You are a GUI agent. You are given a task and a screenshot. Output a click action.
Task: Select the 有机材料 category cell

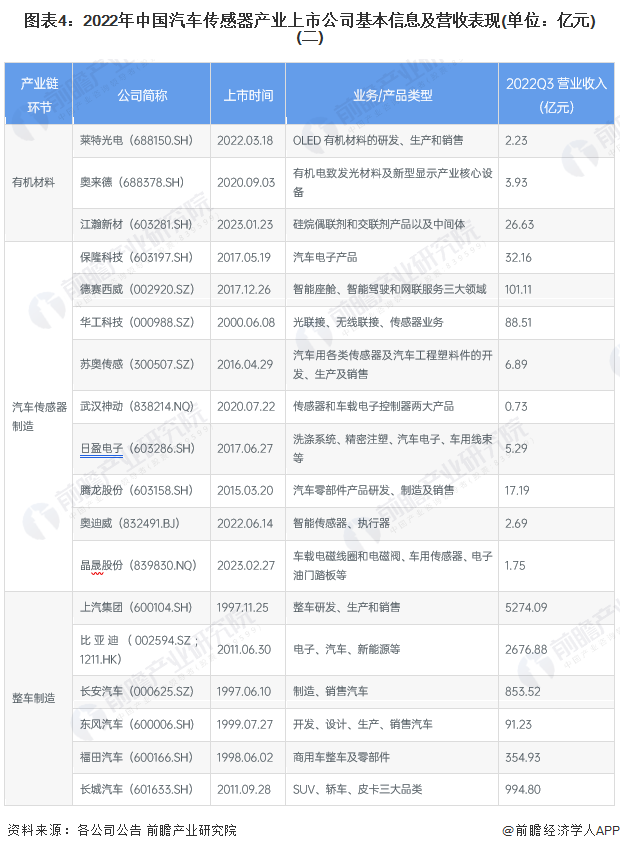[39, 183]
